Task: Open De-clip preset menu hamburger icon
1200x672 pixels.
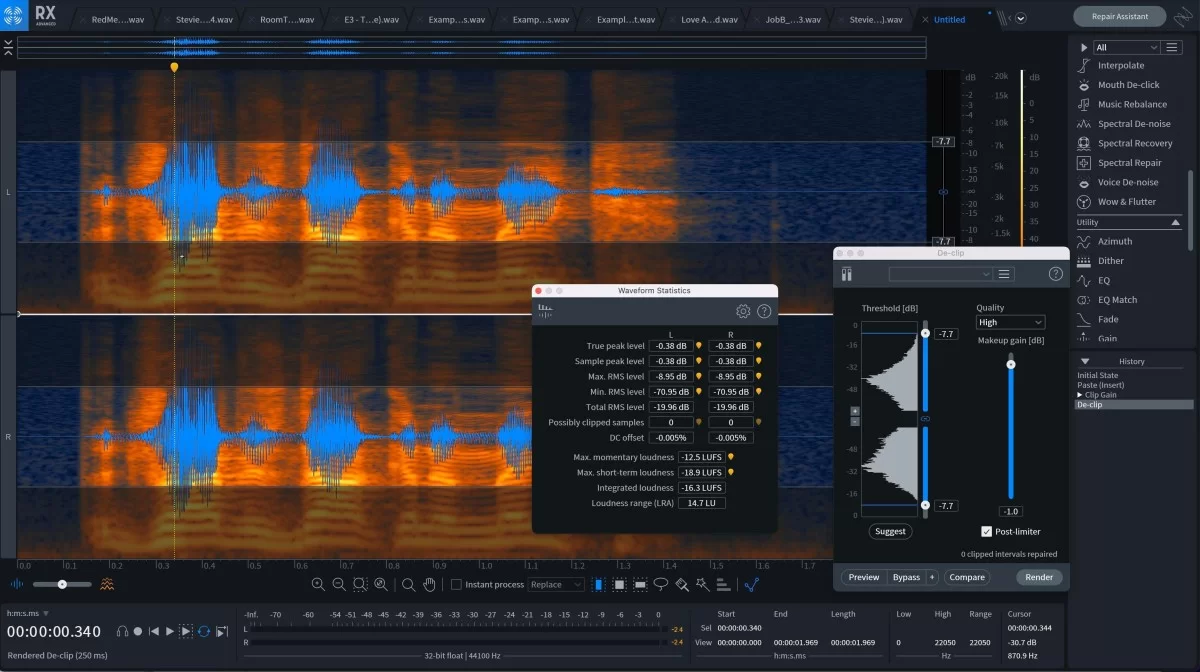Action: pyautogui.click(x=1005, y=274)
